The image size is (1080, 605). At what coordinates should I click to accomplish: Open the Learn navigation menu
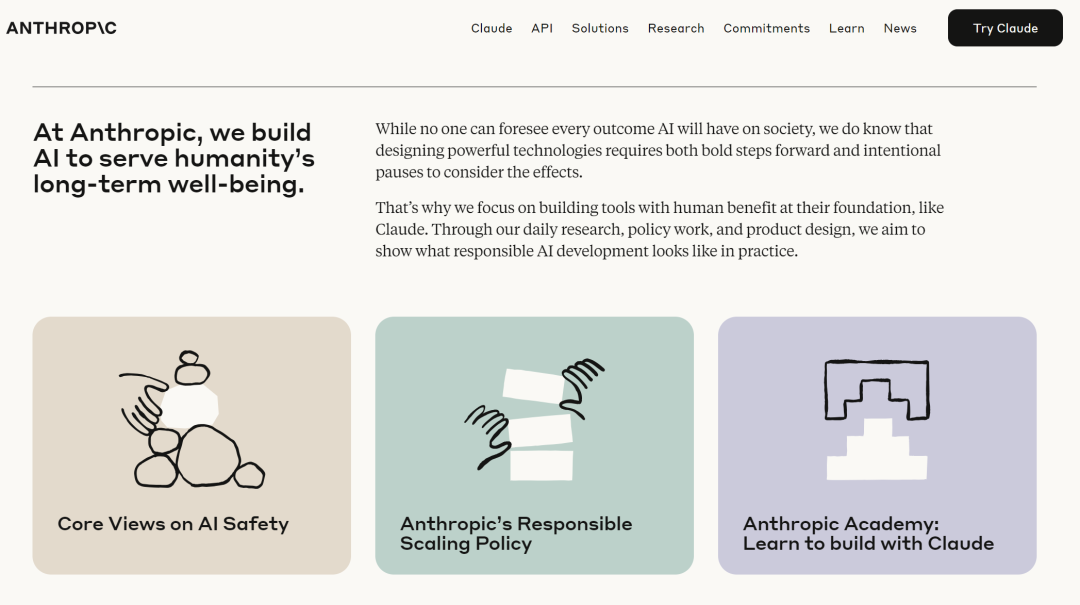(847, 28)
